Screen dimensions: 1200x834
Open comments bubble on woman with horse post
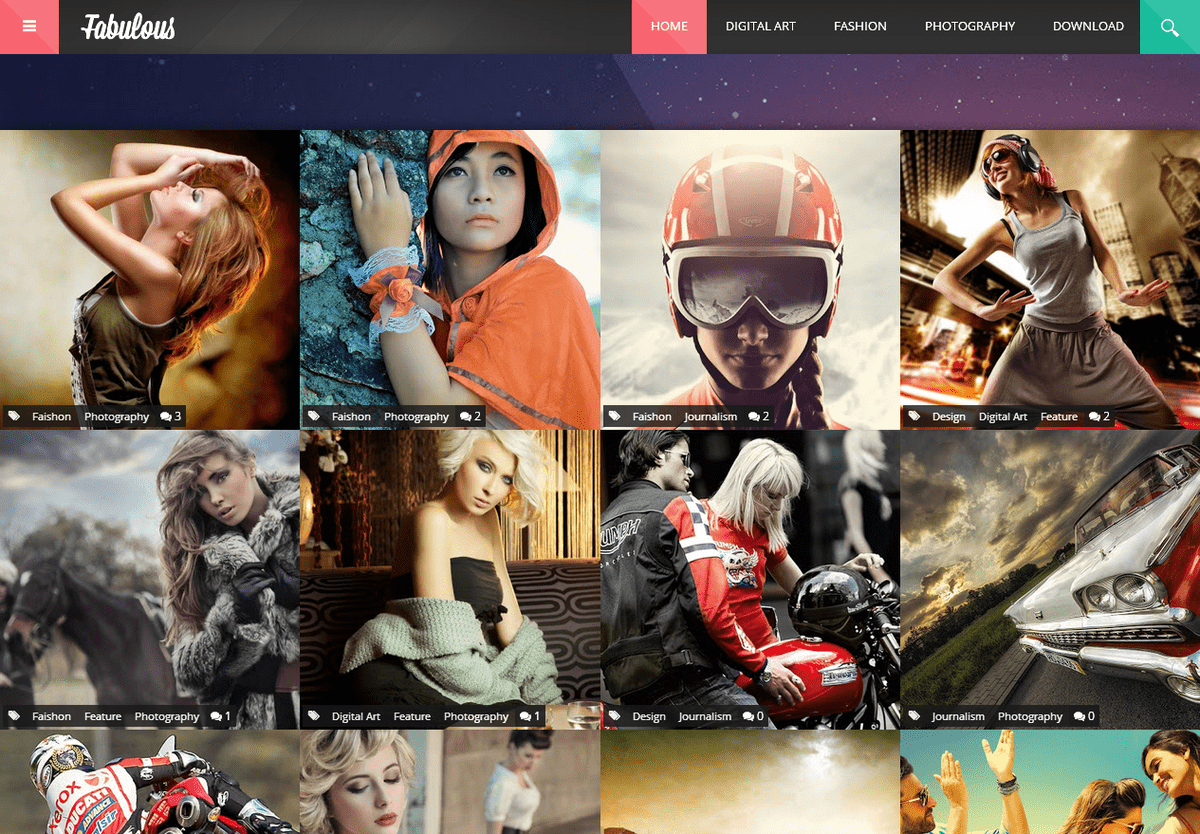coord(221,716)
